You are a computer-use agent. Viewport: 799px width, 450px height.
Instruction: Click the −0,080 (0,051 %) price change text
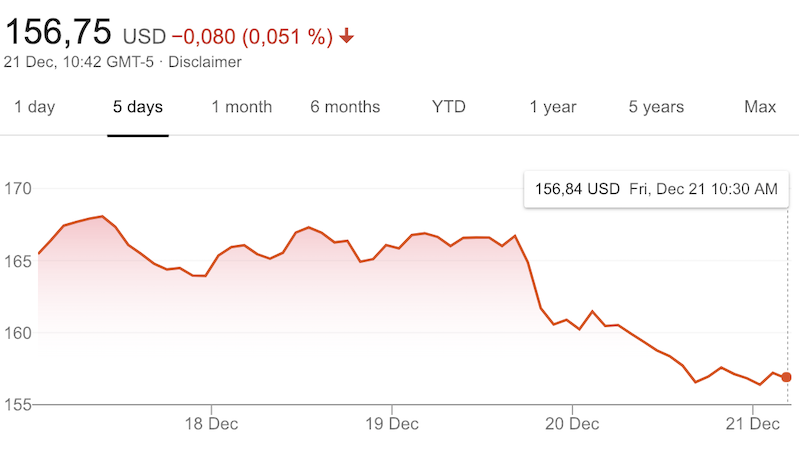[x=252, y=37]
